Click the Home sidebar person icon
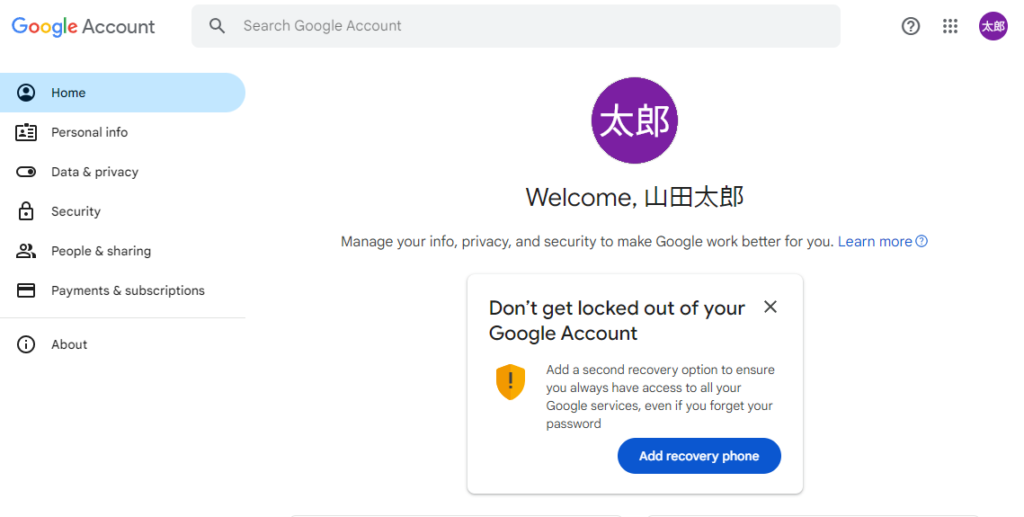 tap(26, 93)
